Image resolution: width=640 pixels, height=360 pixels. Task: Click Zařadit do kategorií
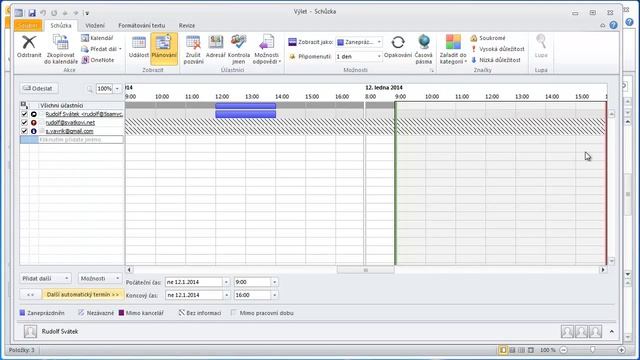pyautogui.click(x=453, y=49)
